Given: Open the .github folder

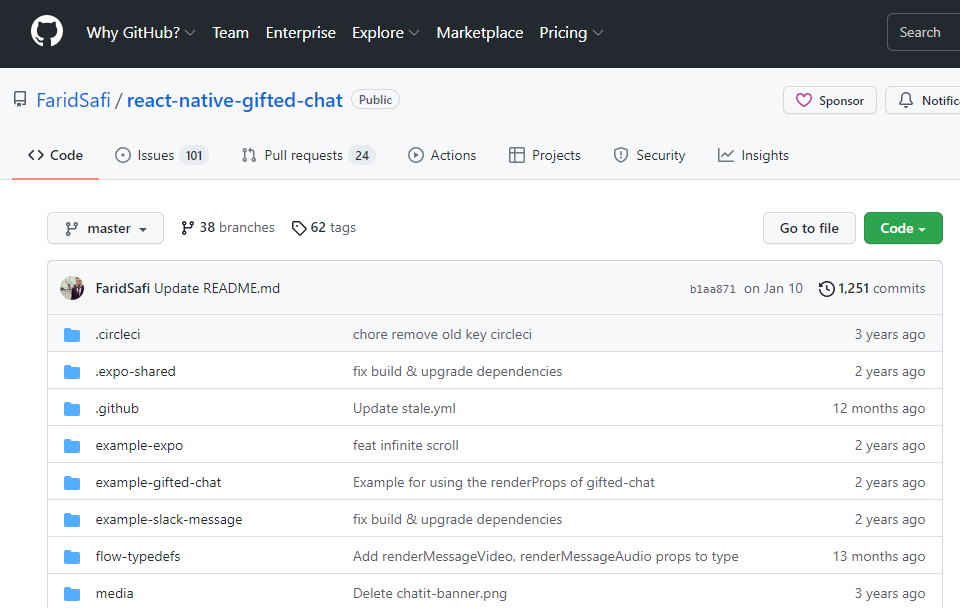Looking at the screenshot, I should 117,409.
